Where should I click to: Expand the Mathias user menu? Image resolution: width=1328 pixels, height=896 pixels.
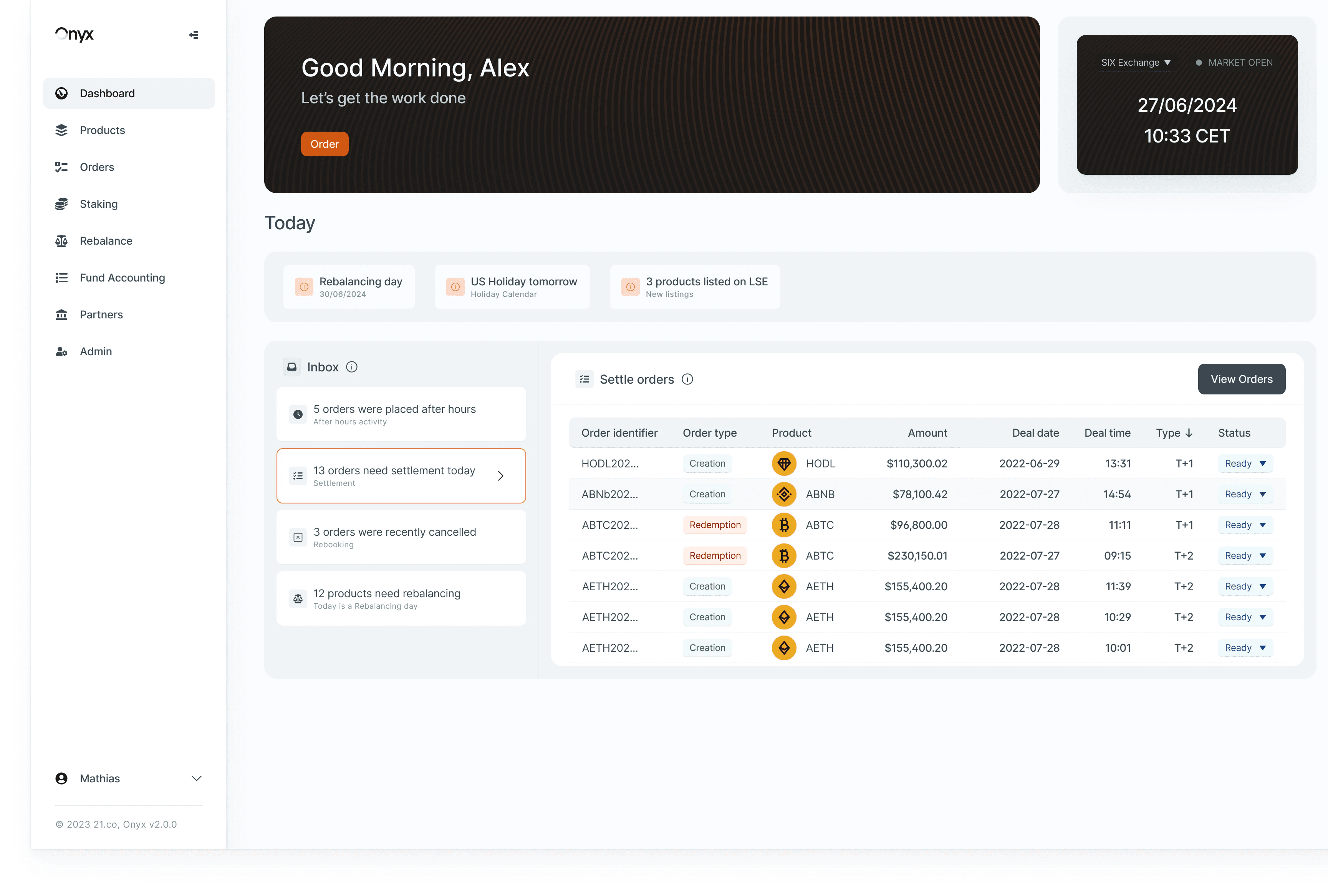coord(196,778)
